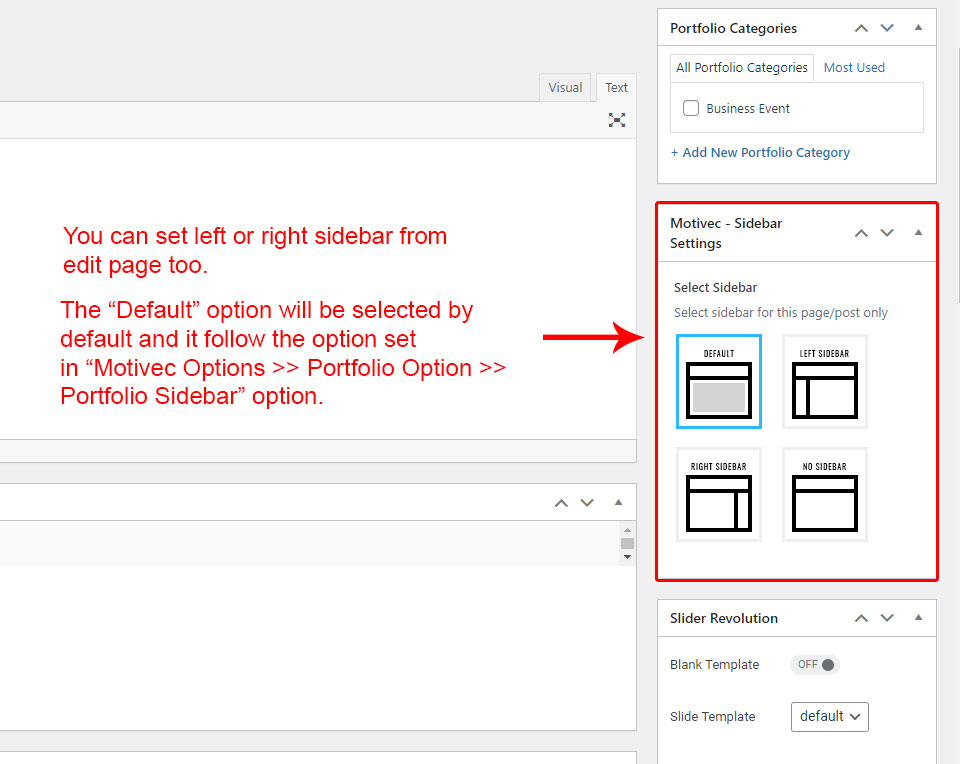Collapse the Motivec Sidebar Settings panel
The image size is (960, 764).
pos(918,233)
